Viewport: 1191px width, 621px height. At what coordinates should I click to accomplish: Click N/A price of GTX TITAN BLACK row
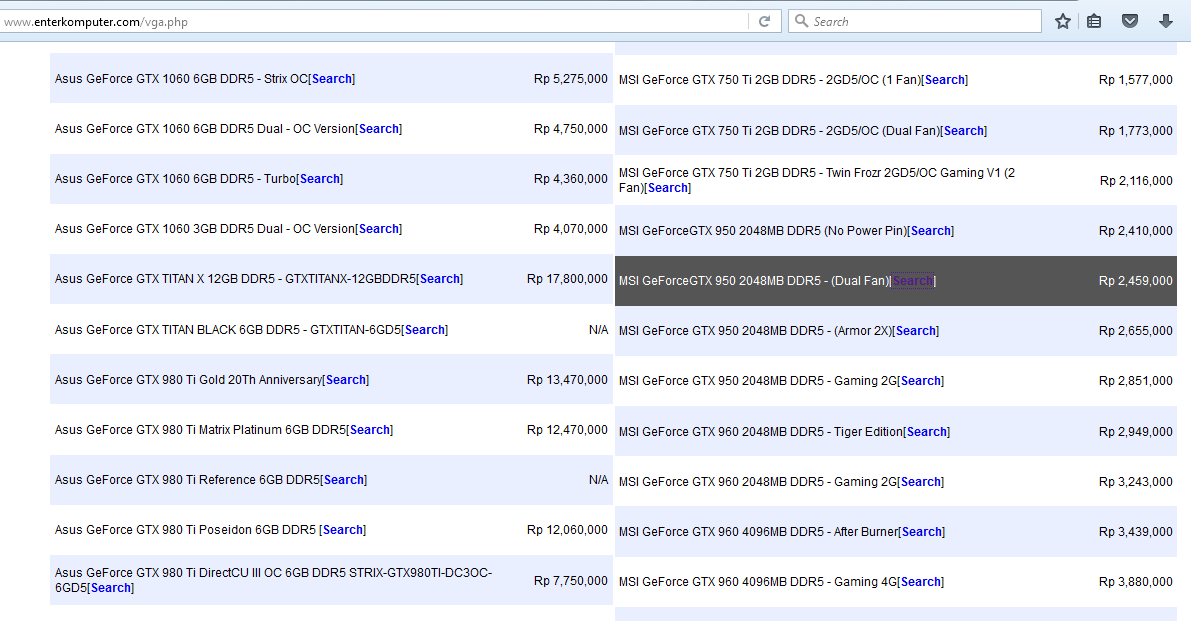pos(599,330)
